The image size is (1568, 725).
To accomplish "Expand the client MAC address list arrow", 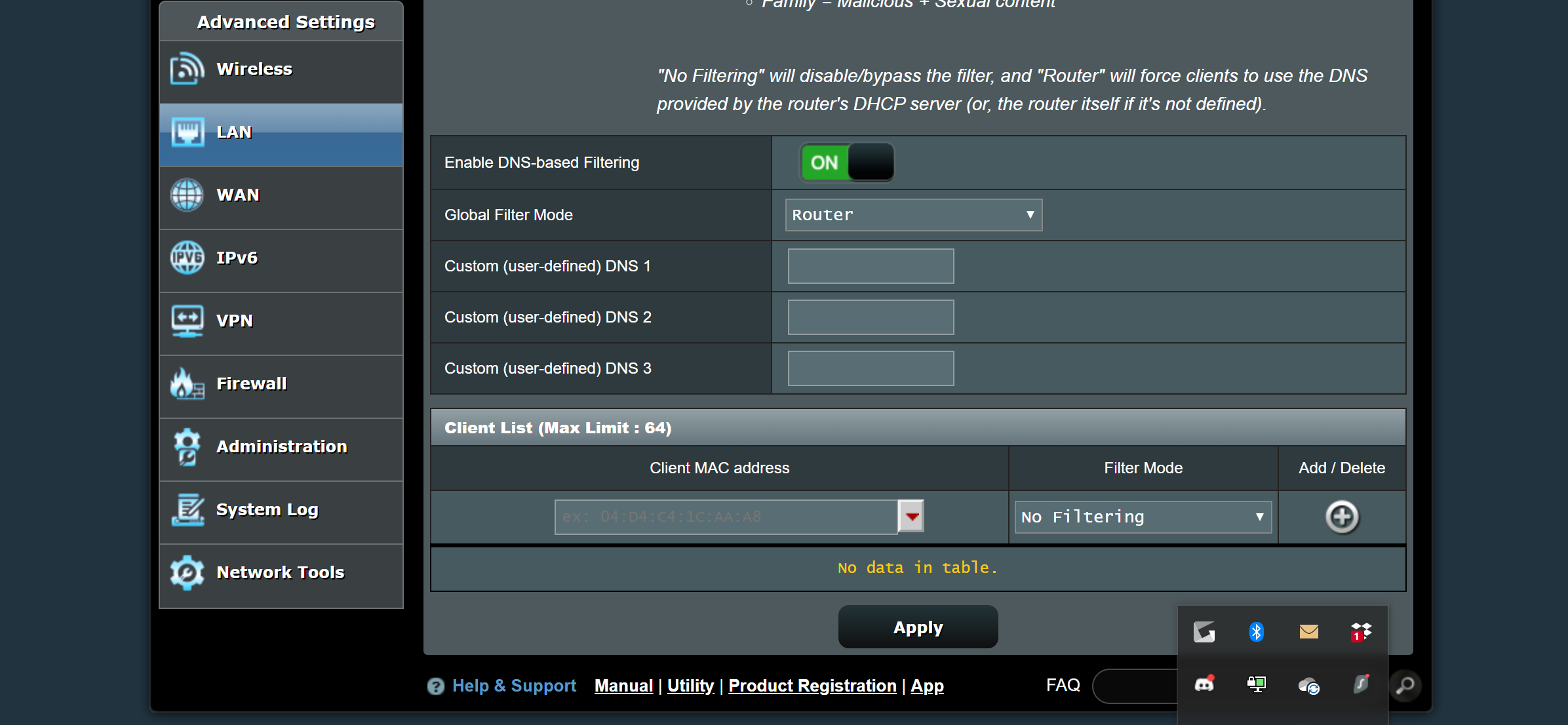I will coord(911,517).
